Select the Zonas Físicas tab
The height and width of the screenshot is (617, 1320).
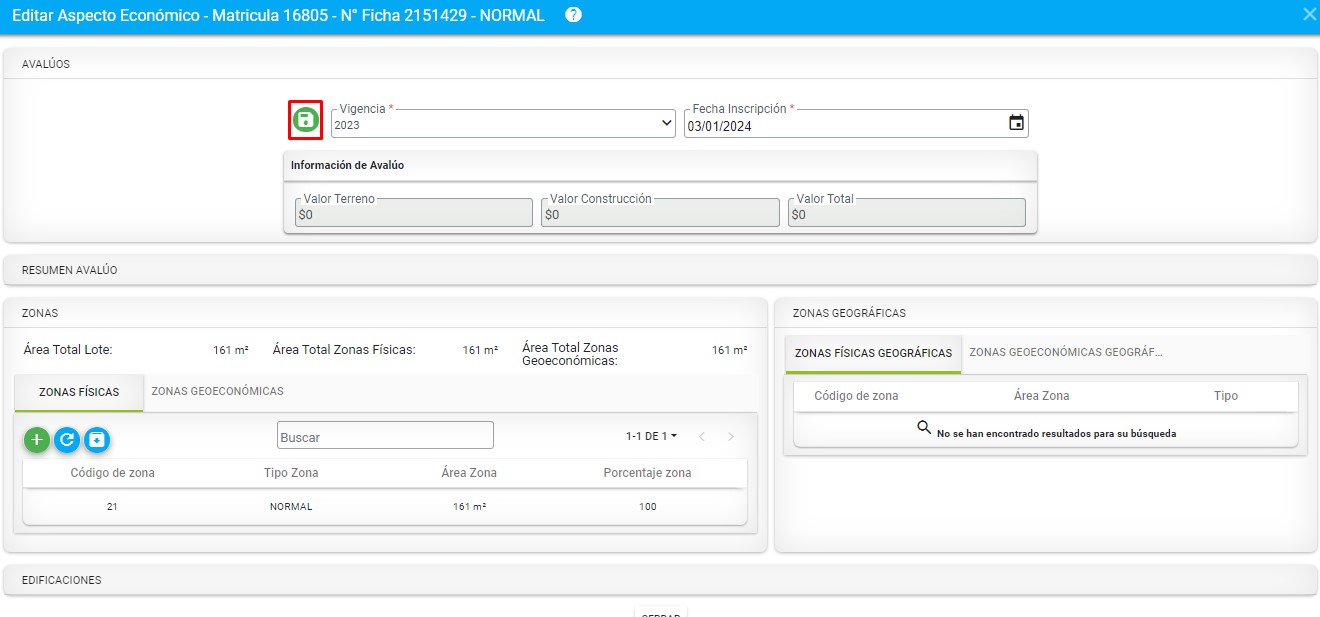pos(79,392)
